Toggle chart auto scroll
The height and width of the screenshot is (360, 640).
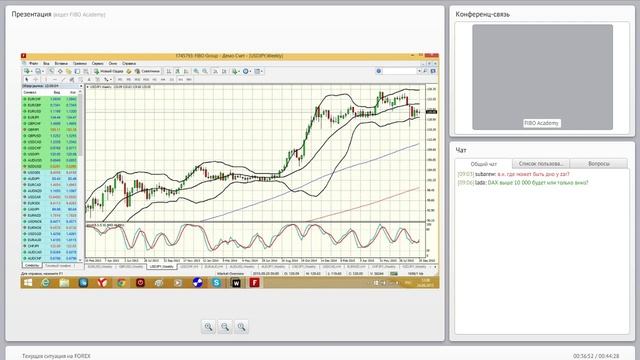pyautogui.click(x=216, y=71)
